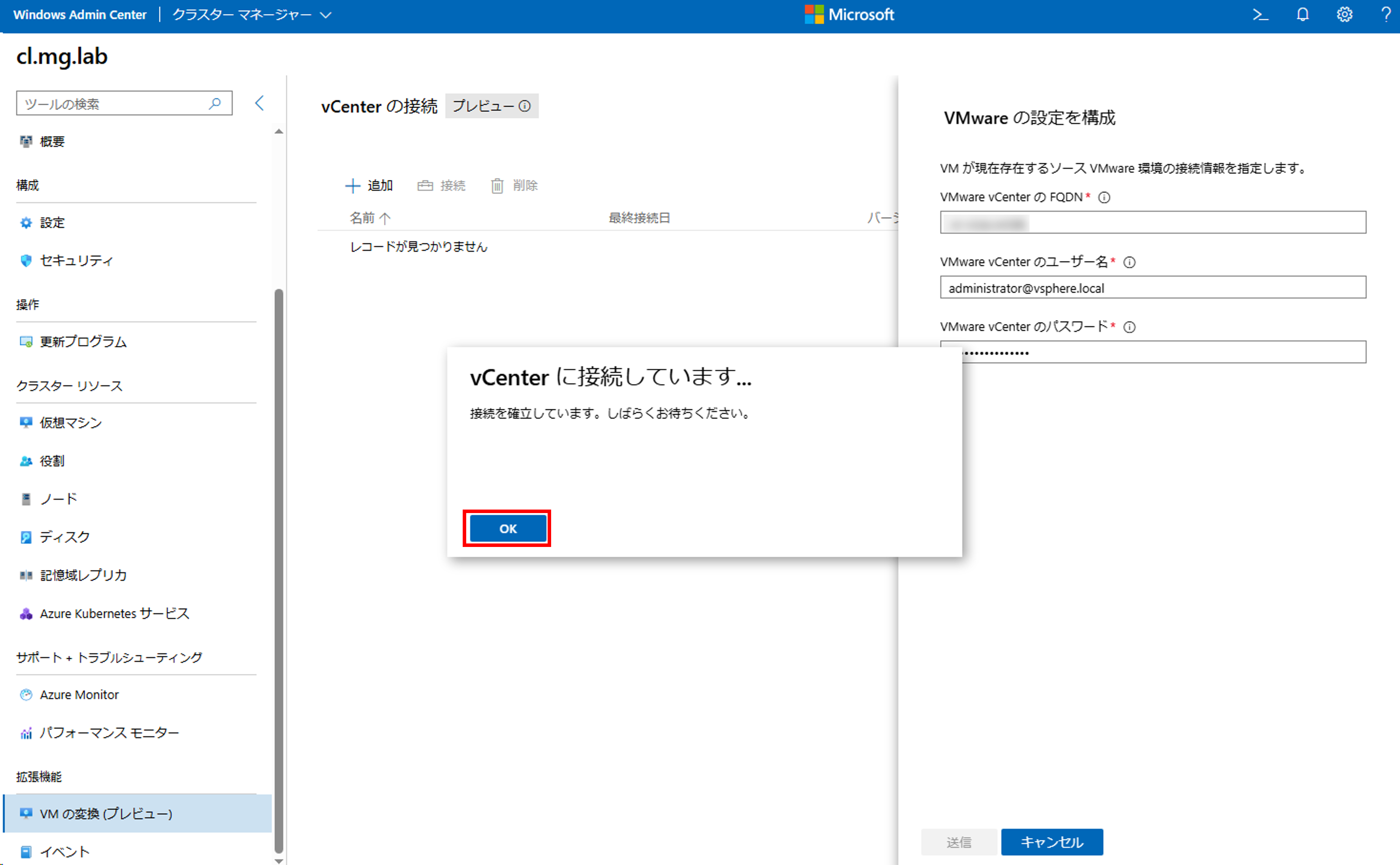Select Azure Kubernetes サービス menu item
This screenshot has width=1400, height=865.
[x=114, y=614]
